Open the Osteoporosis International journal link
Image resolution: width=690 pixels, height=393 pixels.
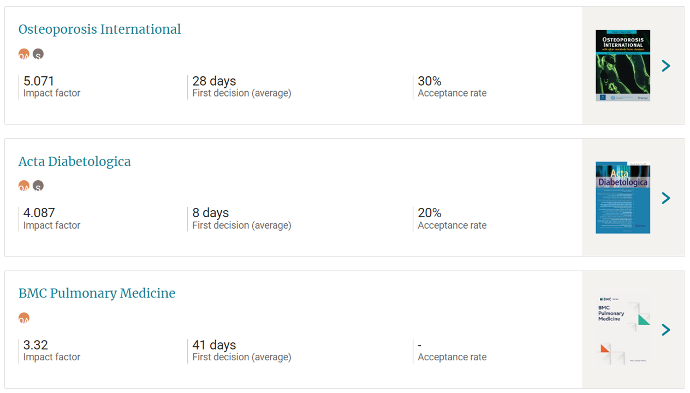click(99, 29)
